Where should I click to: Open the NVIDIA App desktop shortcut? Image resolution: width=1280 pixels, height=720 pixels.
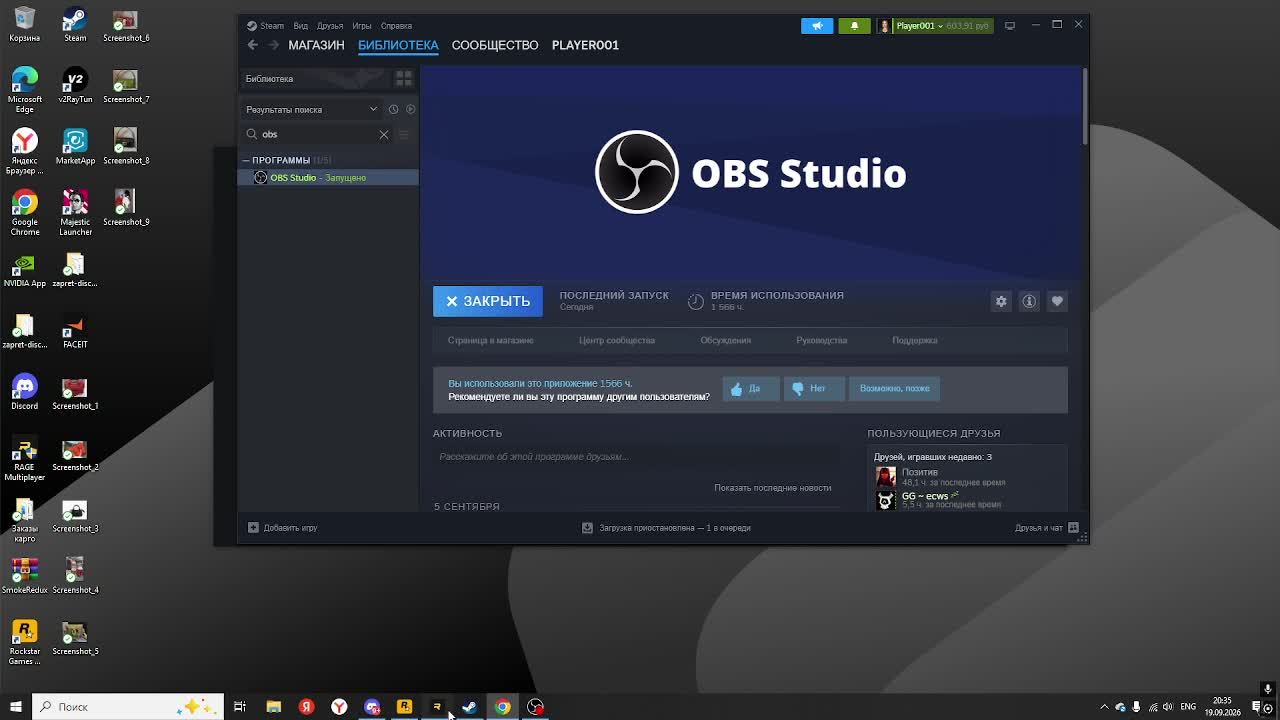[25, 270]
